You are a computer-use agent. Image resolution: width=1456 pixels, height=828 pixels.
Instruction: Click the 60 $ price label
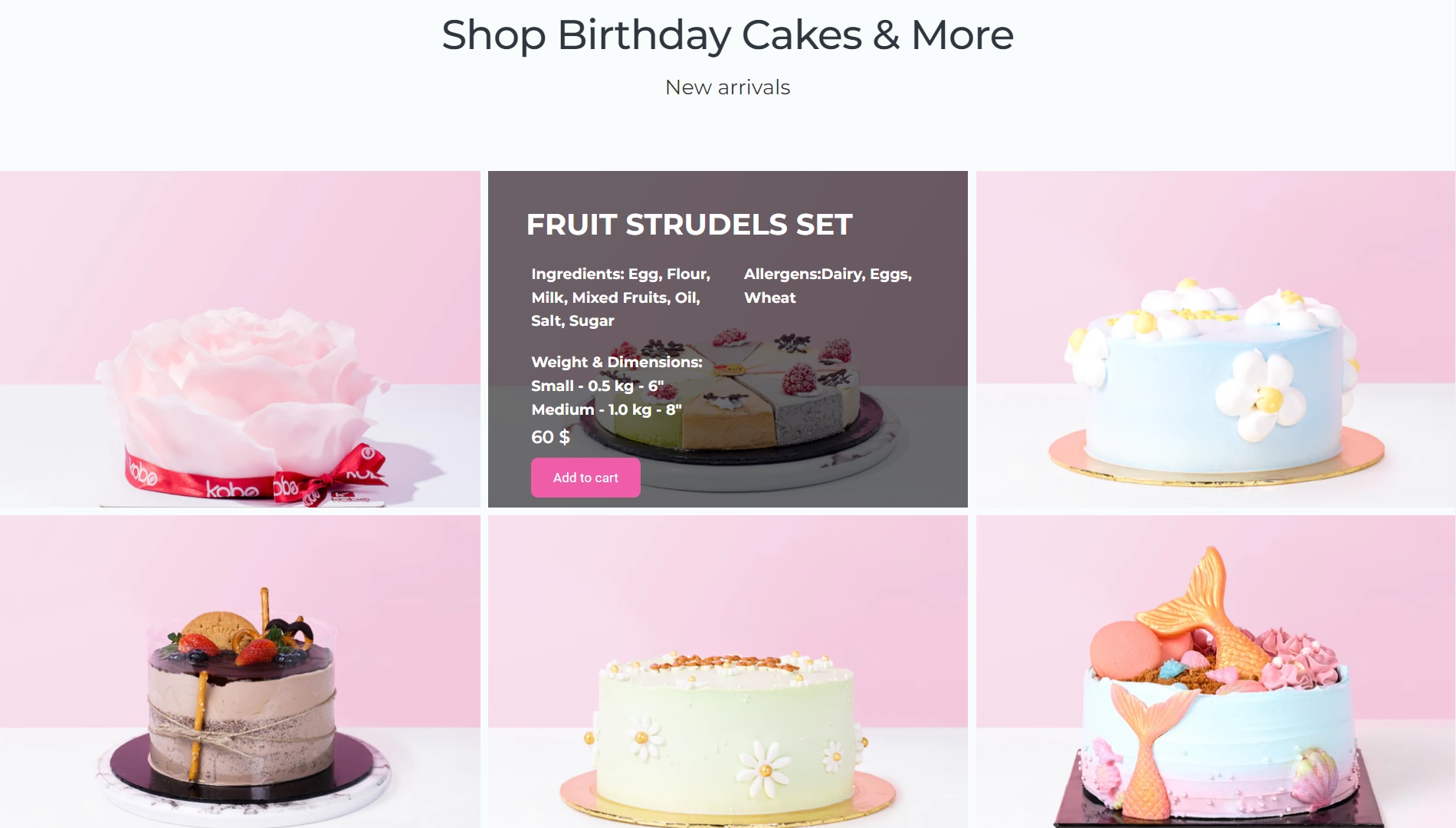pos(550,437)
